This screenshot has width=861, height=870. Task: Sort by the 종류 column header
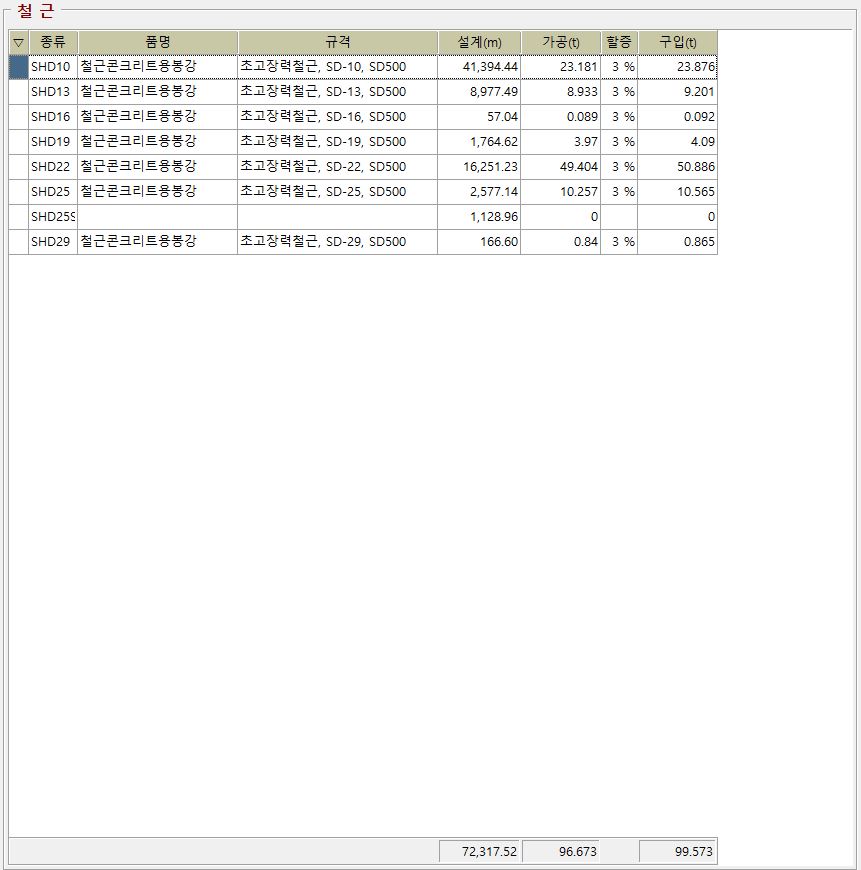click(53, 43)
